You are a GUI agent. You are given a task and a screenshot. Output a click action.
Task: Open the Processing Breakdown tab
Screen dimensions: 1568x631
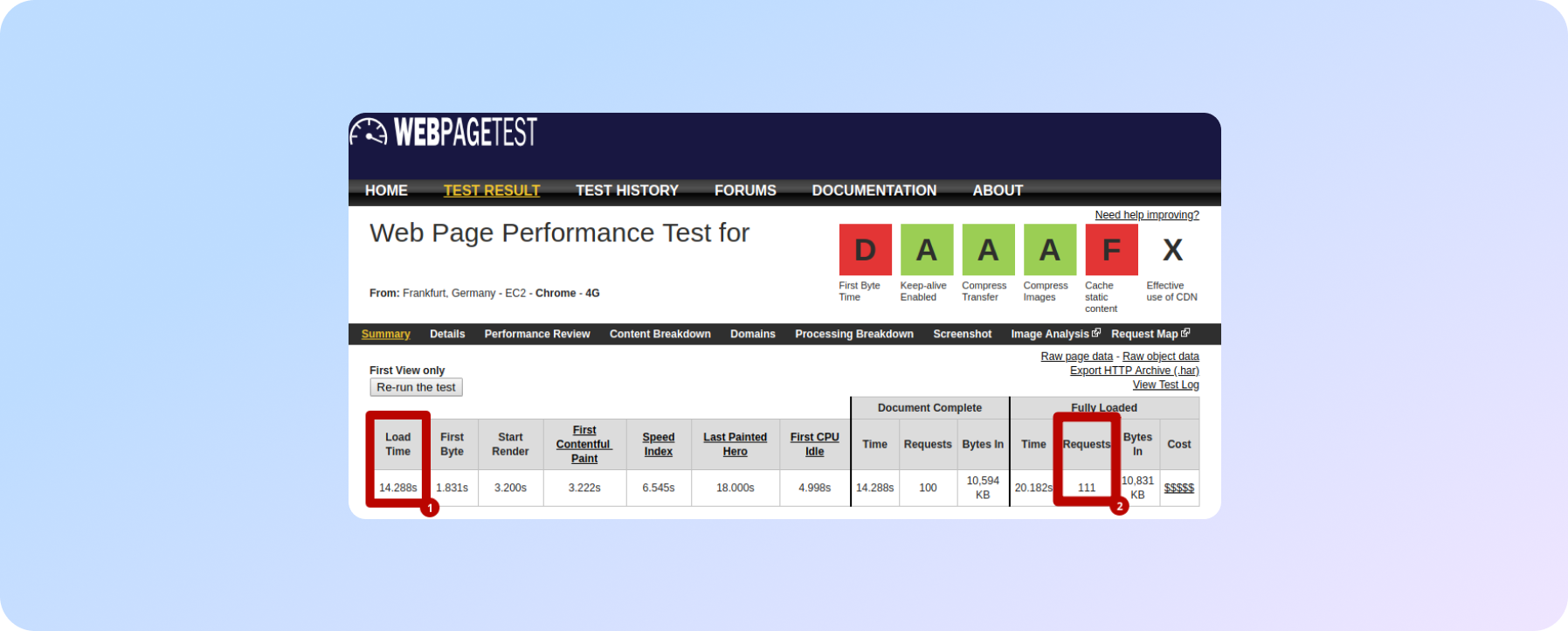coord(854,334)
